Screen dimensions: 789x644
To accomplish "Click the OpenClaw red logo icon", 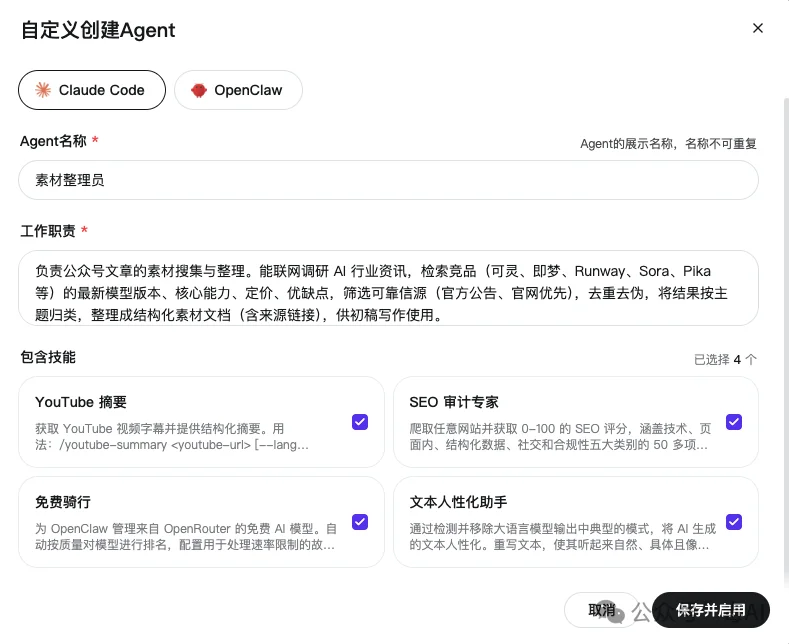I will click(x=199, y=90).
